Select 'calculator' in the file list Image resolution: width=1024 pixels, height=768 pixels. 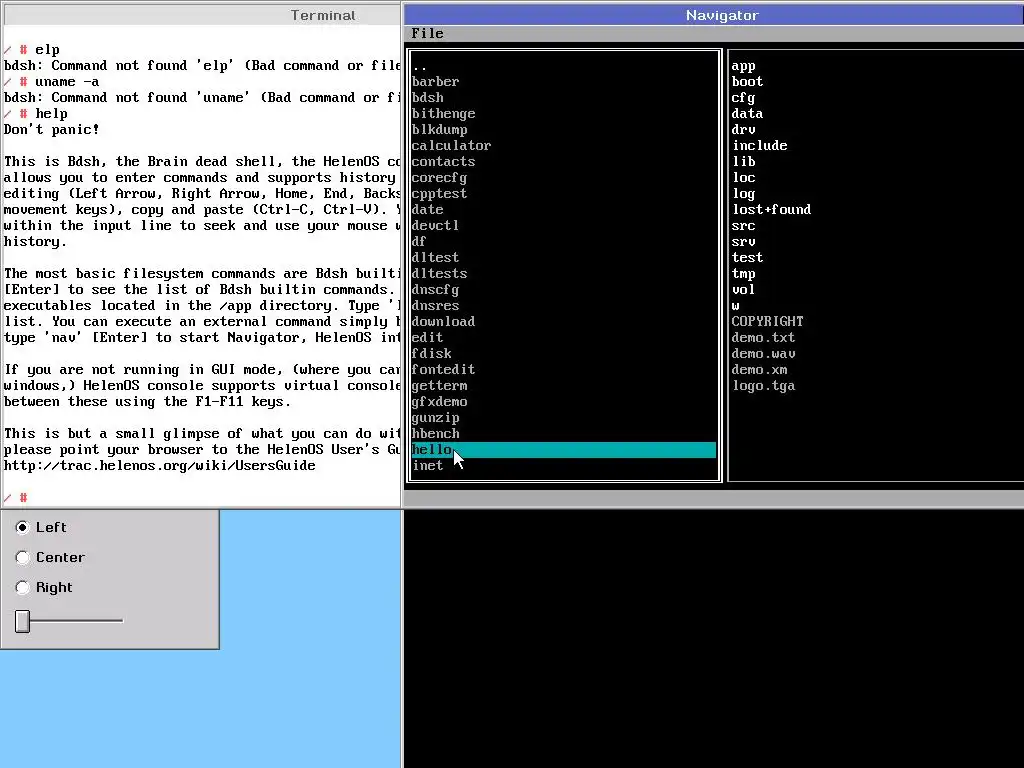(x=451, y=146)
